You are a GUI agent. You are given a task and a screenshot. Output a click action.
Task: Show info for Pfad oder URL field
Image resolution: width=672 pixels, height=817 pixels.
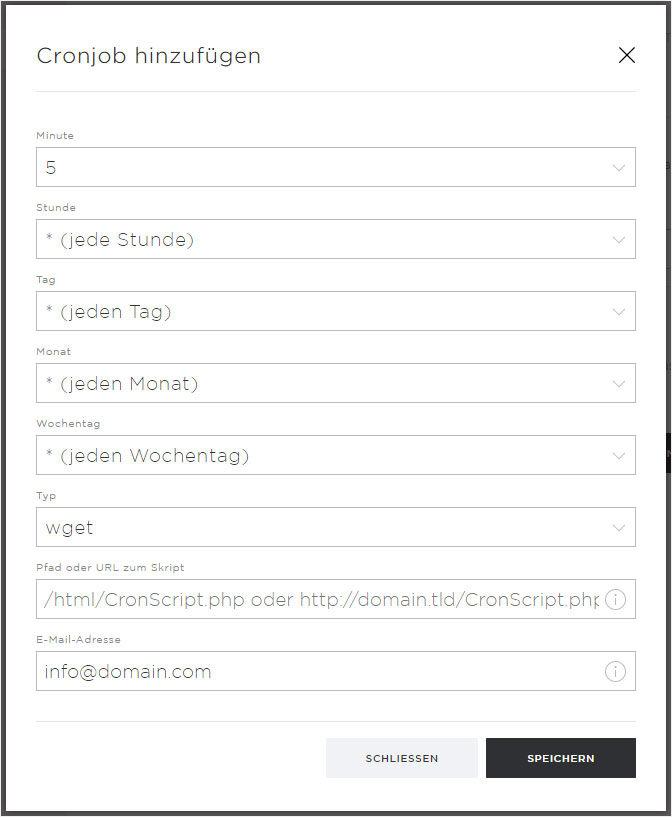[615, 599]
